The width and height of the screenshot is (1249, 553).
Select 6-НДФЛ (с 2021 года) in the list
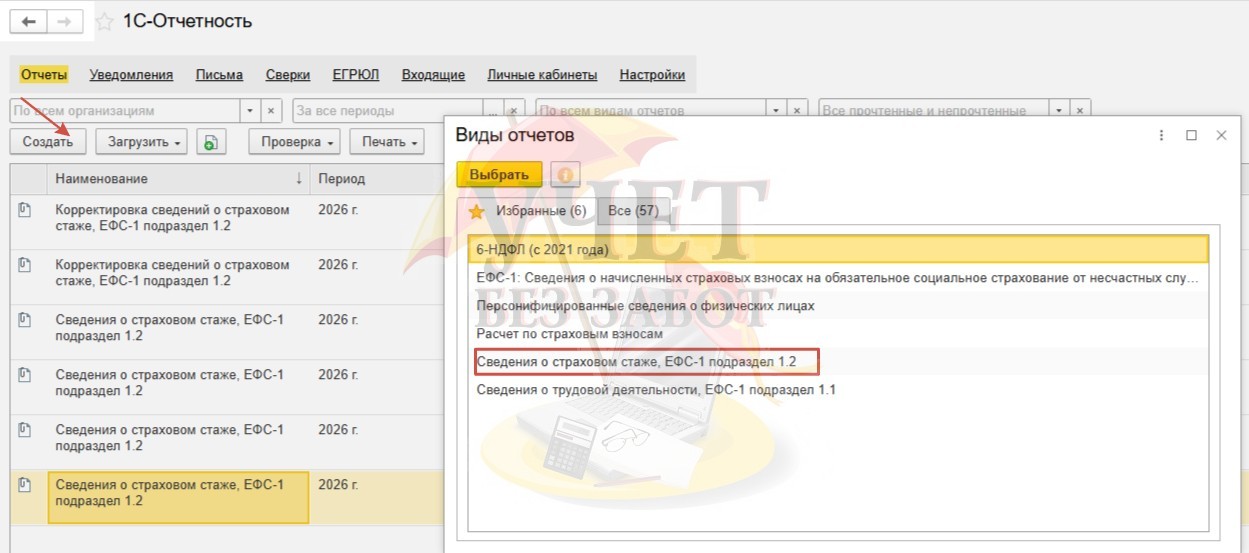838,248
